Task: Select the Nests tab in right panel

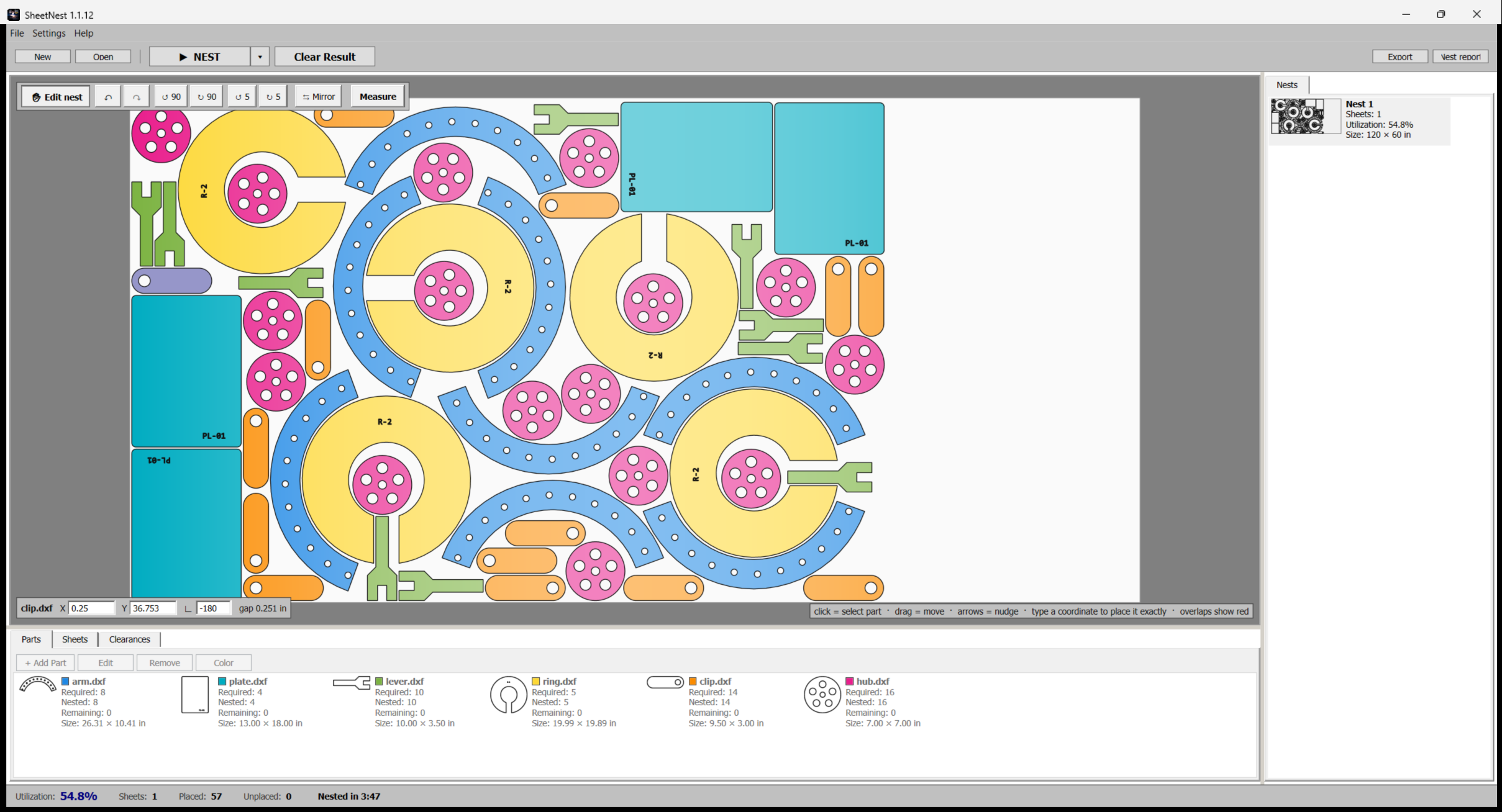Action: pyautogui.click(x=1287, y=85)
